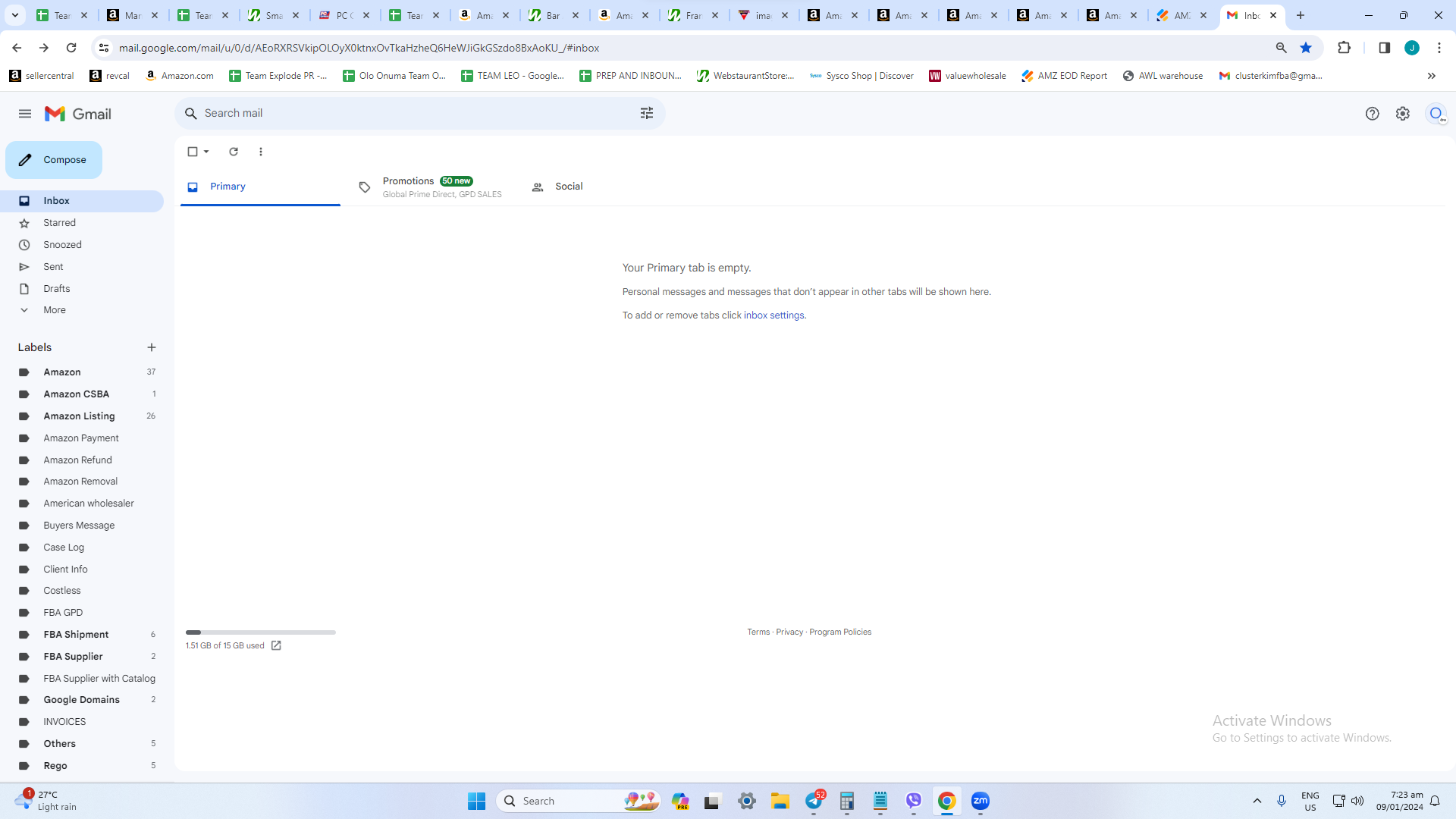Viewport: 1456px width, 819px height.
Task: Open select dropdown arrow beside checkbox
Action: tap(206, 152)
